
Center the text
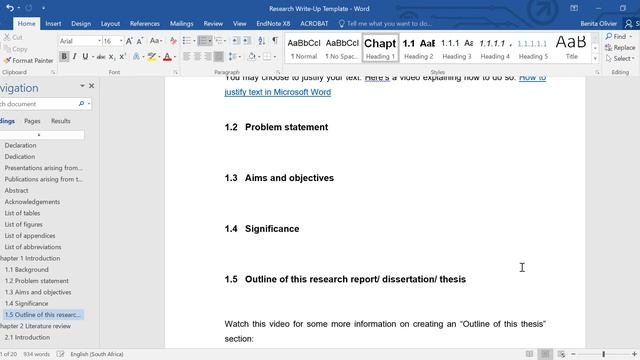click(x=197, y=56)
